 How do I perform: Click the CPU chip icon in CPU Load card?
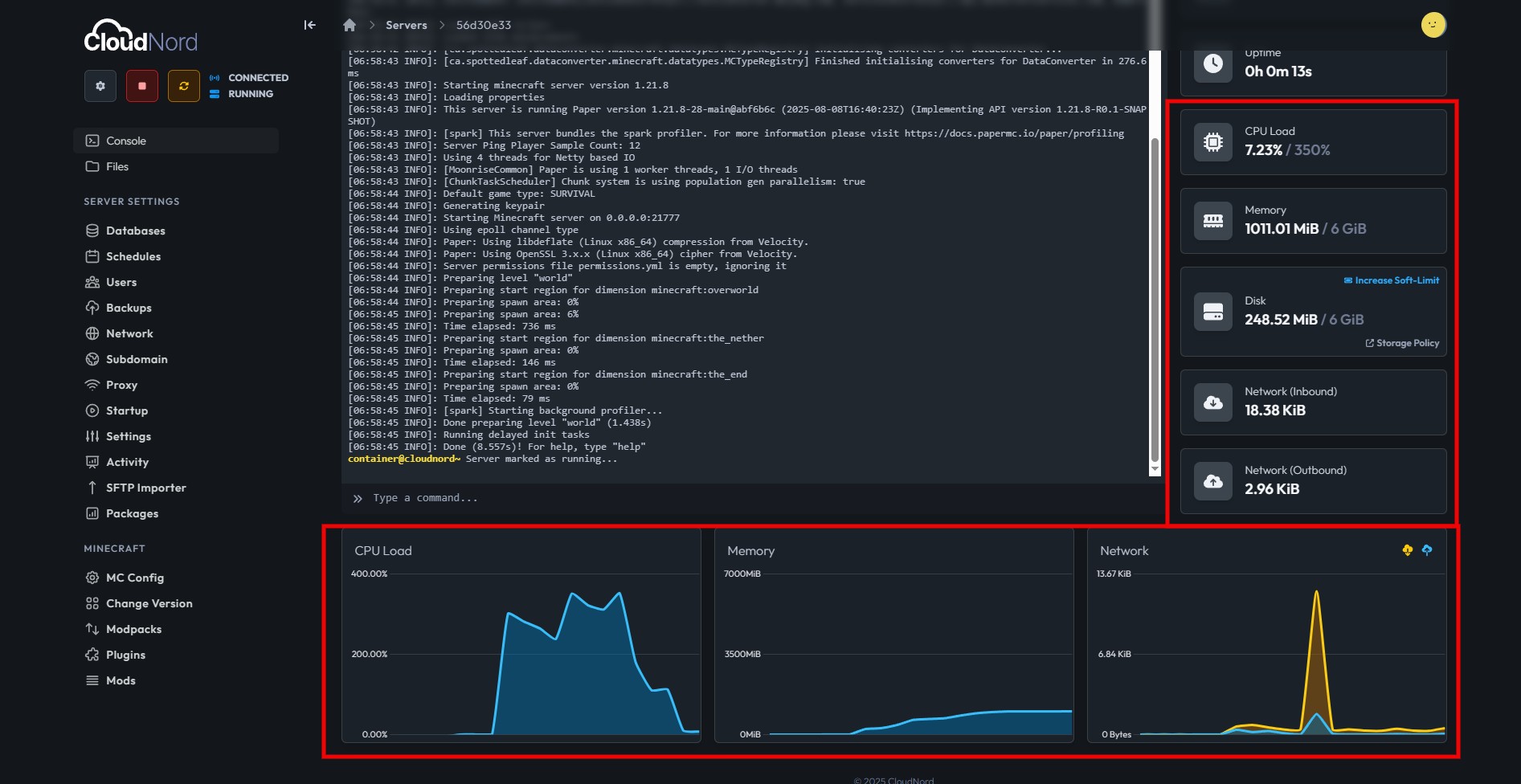coord(1213,142)
